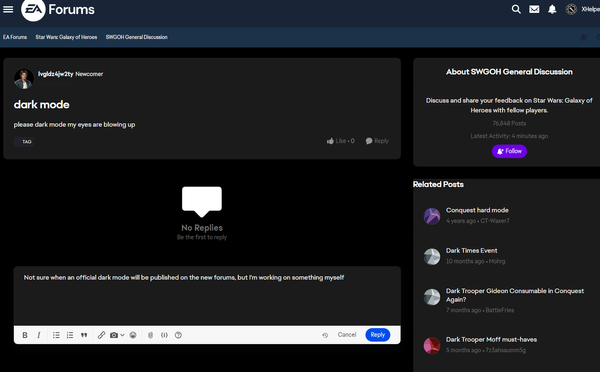This screenshot has height=372, width=600.
Task: Open SWGOH General Discussion breadcrumb
Action: coord(137,37)
